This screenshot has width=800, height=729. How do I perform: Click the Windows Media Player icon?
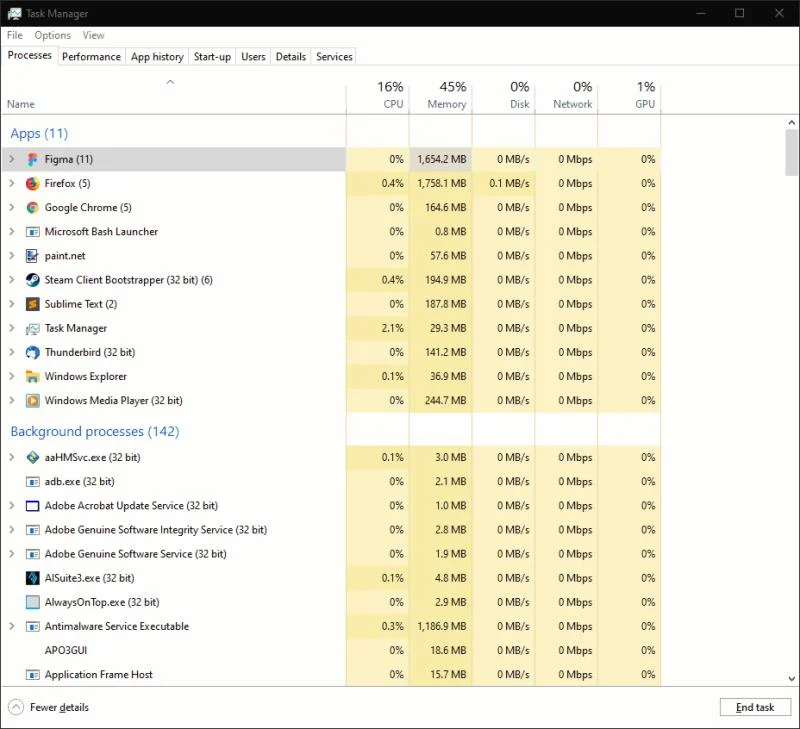click(x=33, y=401)
